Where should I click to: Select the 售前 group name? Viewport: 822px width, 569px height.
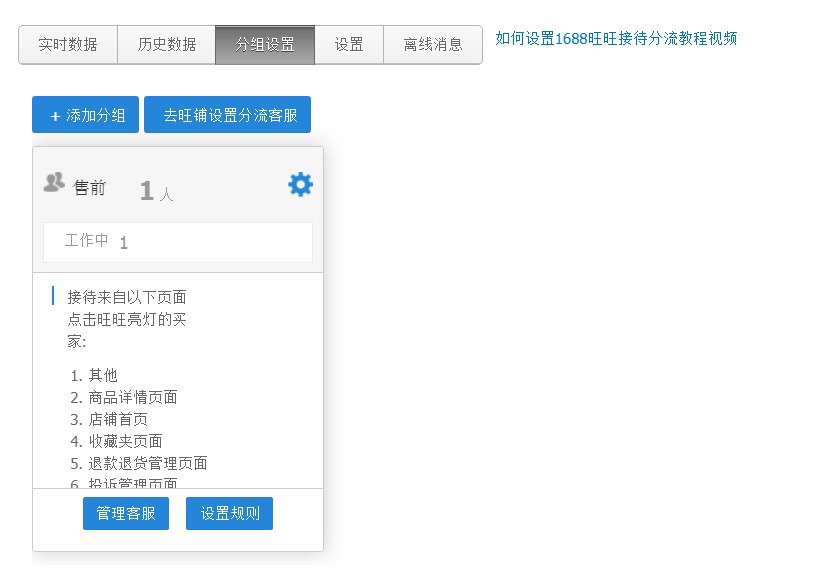[90, 188]
